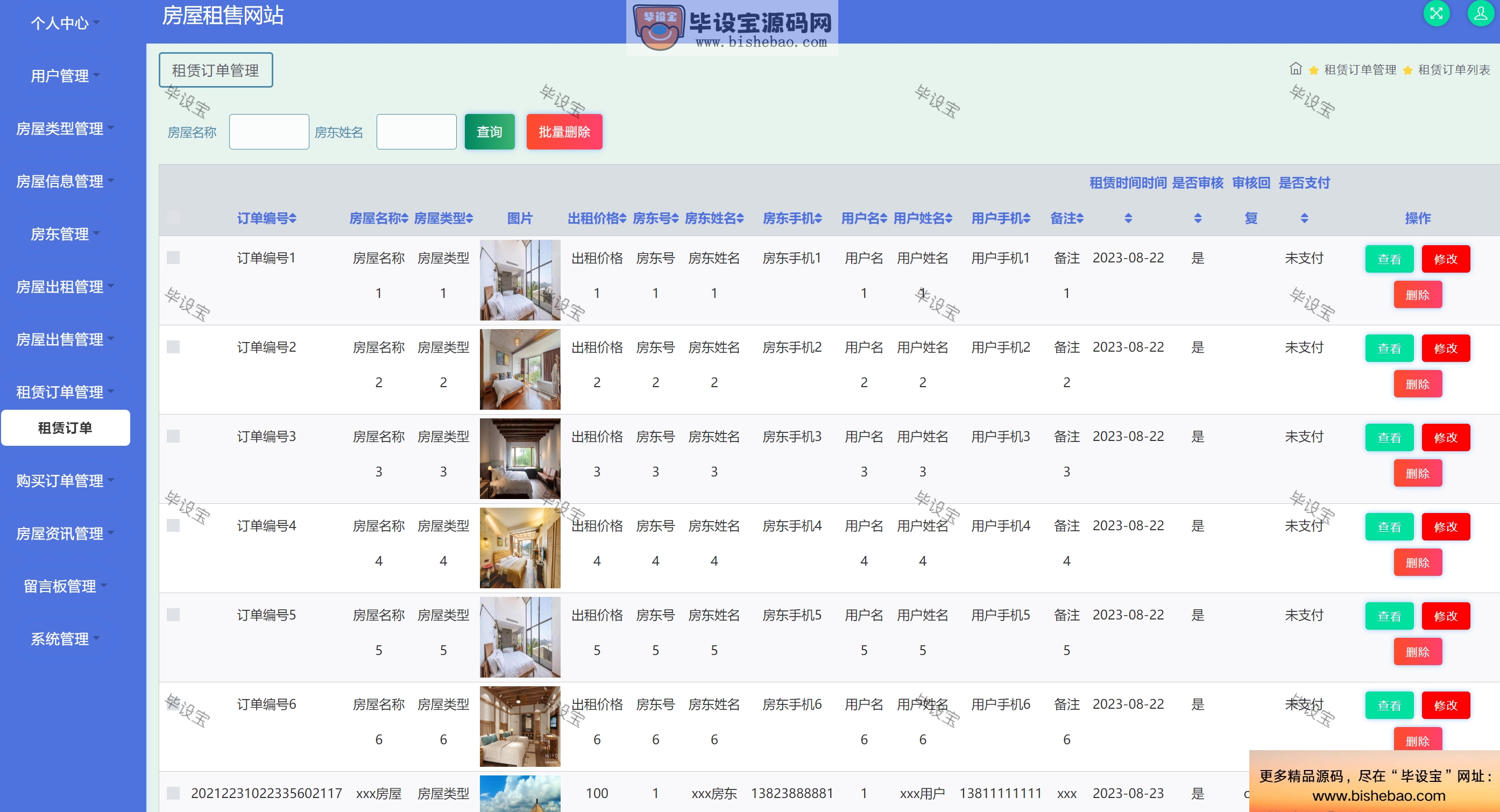Expand the 房屋类型管理 sidebar menu
This screenshot has height=812, width=1500.
[65, 128]
